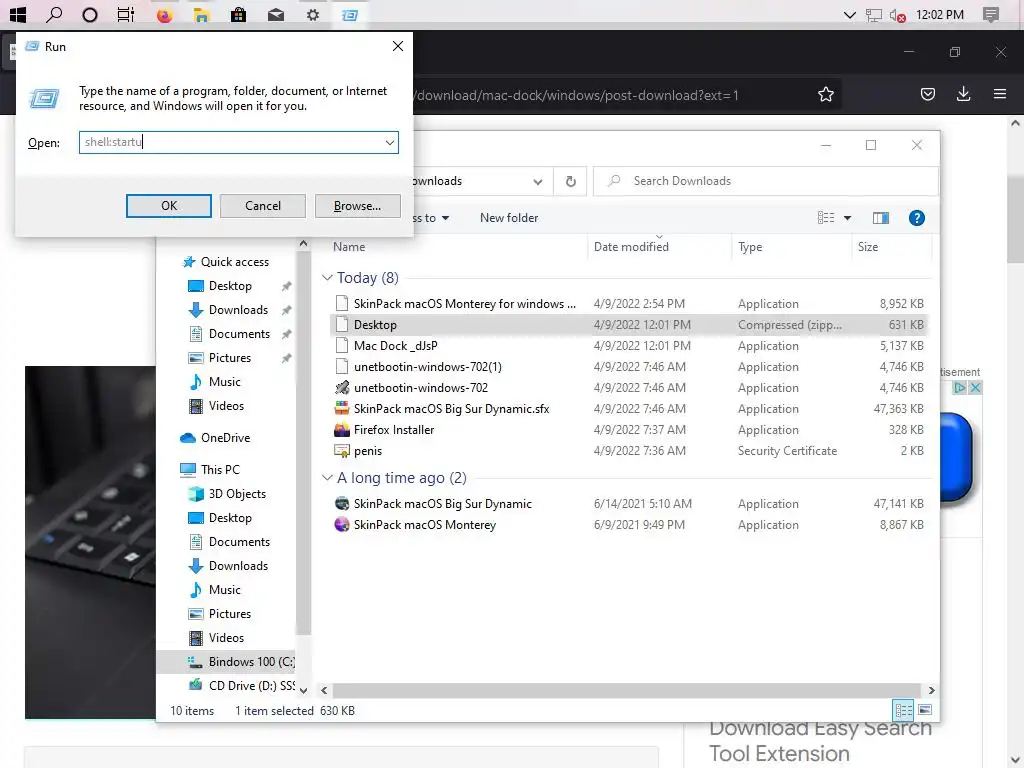Collapse the A long time ago group

(327, 478)
